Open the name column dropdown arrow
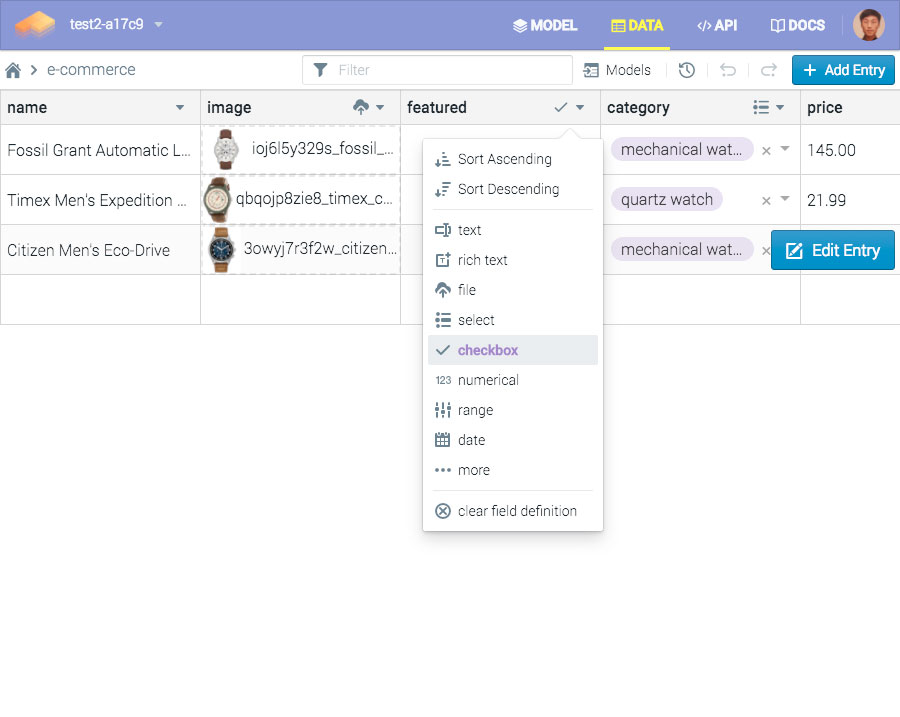Image resolution: width=900 pixels, height=717 pixels. click(180, 108)
